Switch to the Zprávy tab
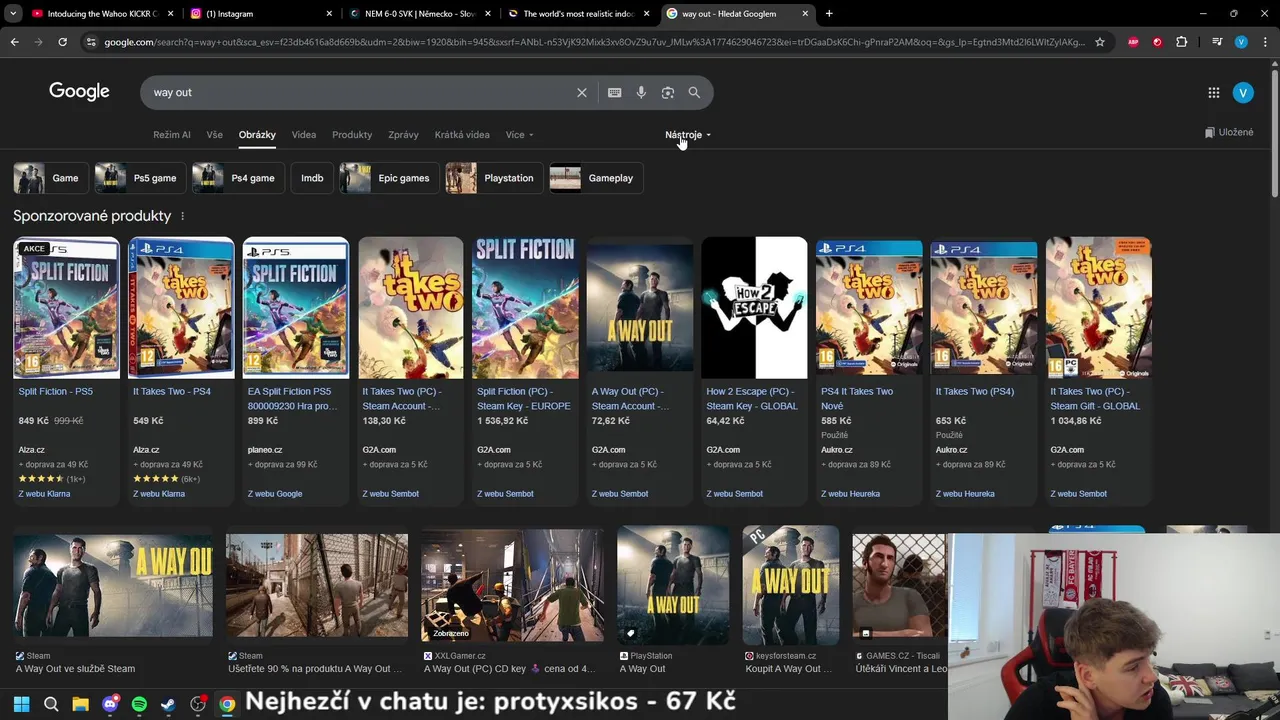 [x=403, y=135]
